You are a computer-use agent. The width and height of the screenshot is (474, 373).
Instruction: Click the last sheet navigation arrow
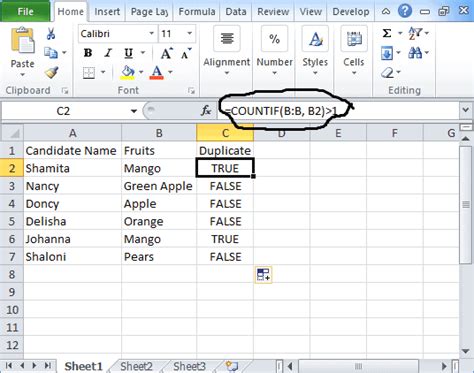pyautogui.click(x=48, y=366)
